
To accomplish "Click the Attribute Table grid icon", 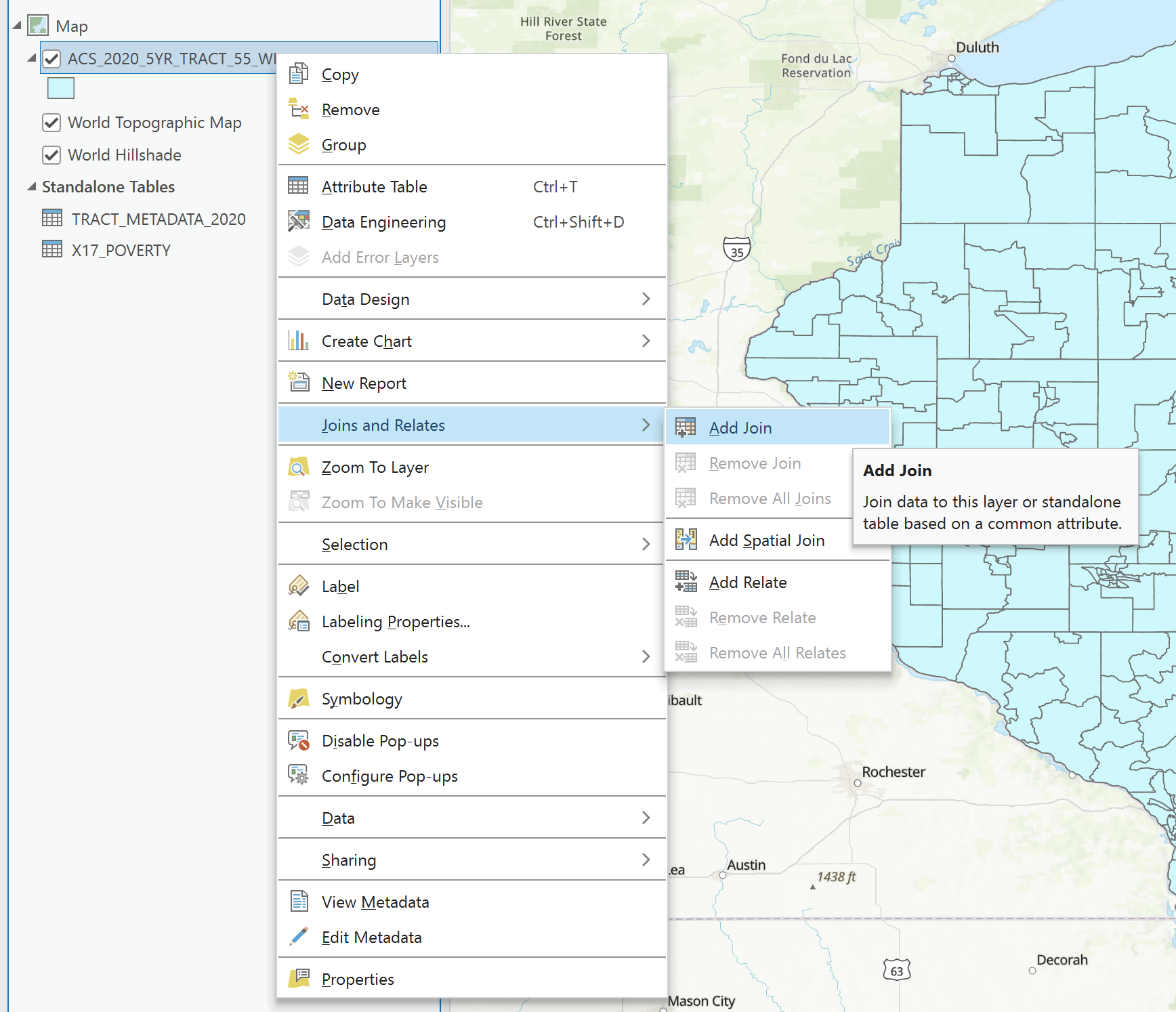I will (298, 186).
